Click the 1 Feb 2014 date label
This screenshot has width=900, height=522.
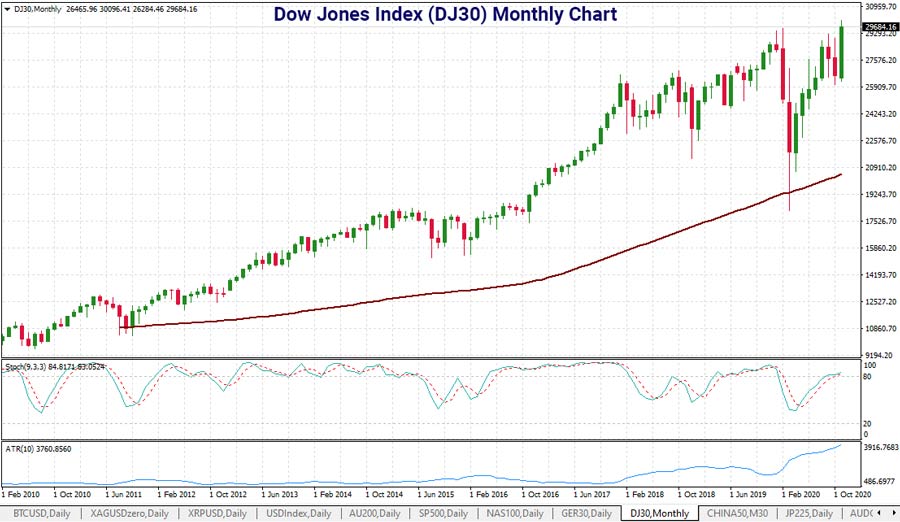click(x=332, y=494)
